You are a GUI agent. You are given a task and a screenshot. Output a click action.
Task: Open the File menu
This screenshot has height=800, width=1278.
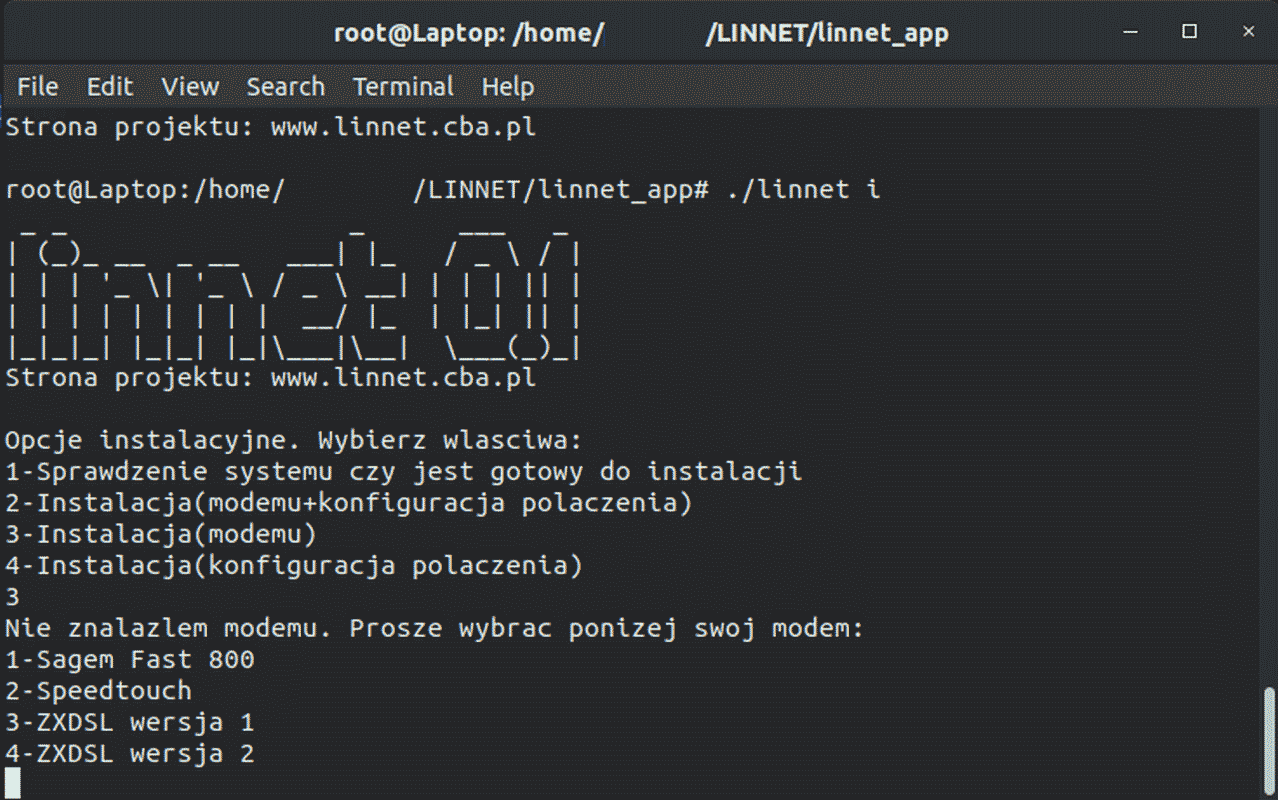[x=38, y=87]
